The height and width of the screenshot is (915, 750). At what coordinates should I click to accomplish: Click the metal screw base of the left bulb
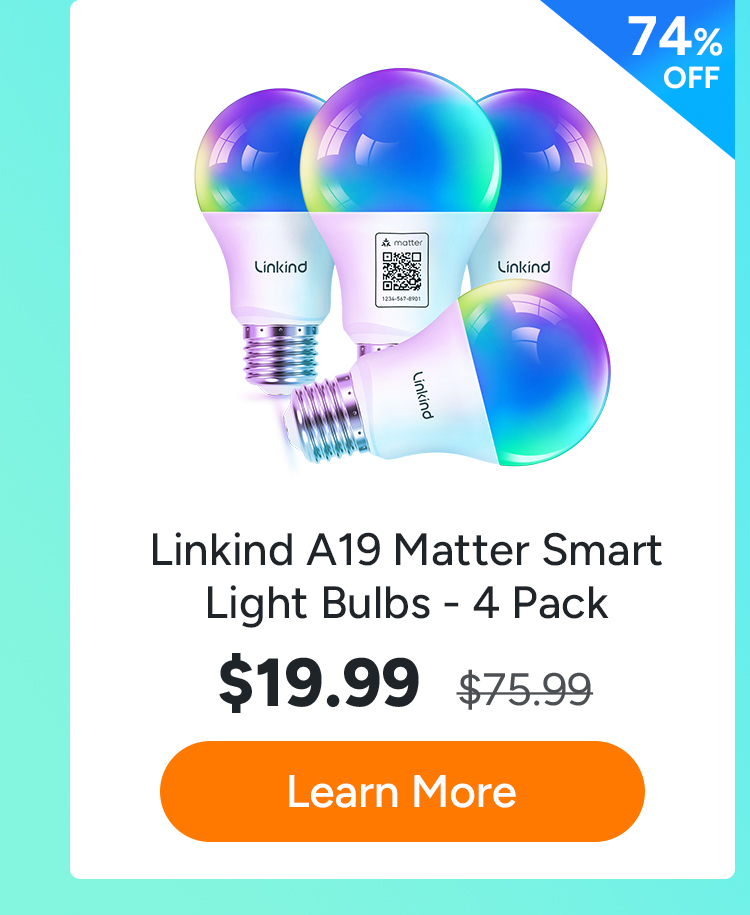click(x=281, y=354)
